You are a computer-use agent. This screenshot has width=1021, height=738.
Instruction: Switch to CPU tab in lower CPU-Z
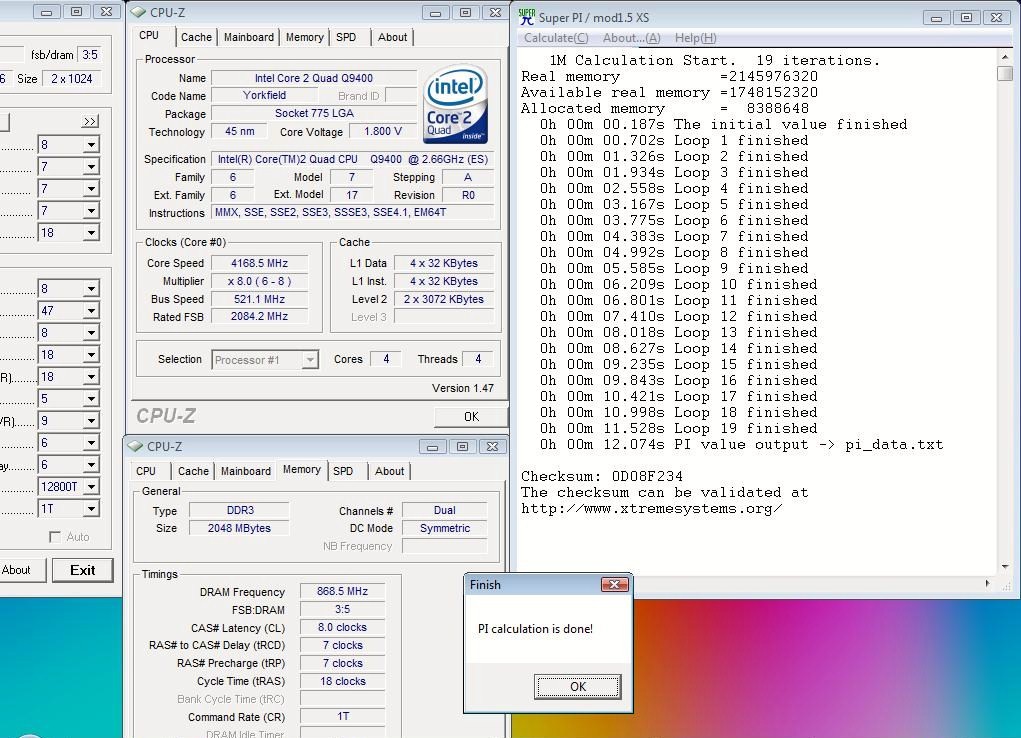tap(146, 471)
